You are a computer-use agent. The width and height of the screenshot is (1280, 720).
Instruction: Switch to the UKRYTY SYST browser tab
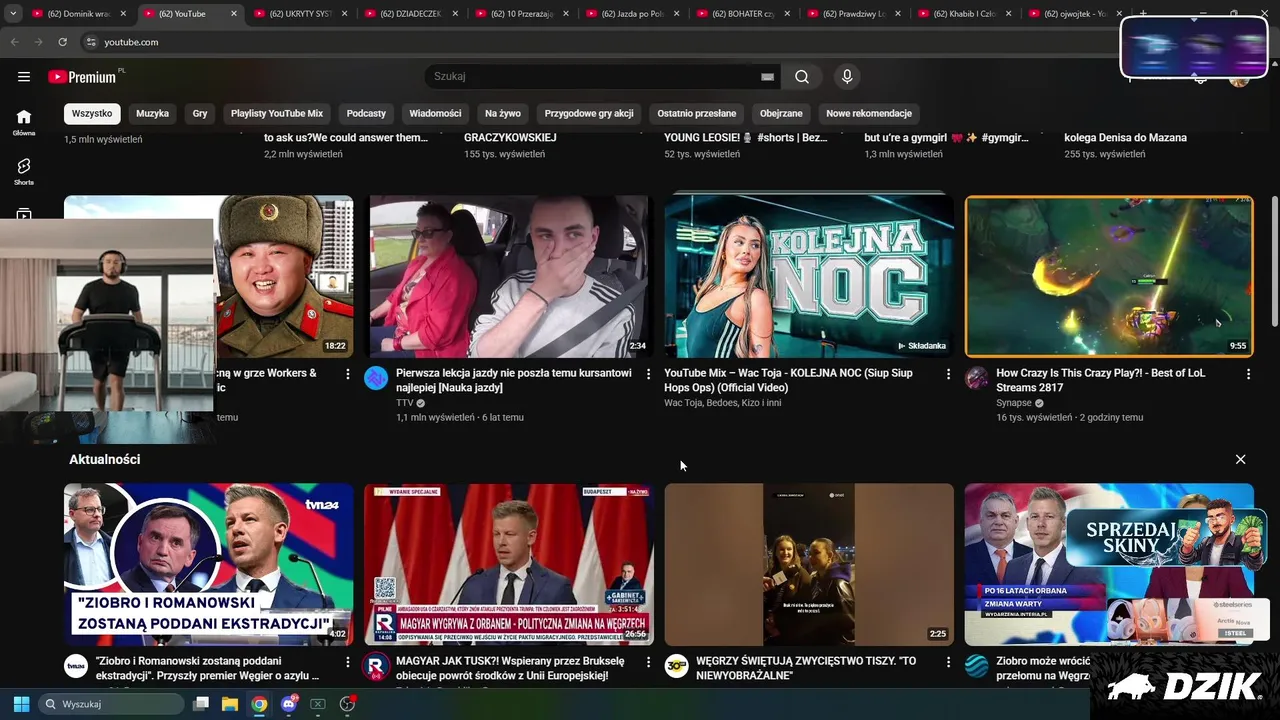(x=299, y=14)
